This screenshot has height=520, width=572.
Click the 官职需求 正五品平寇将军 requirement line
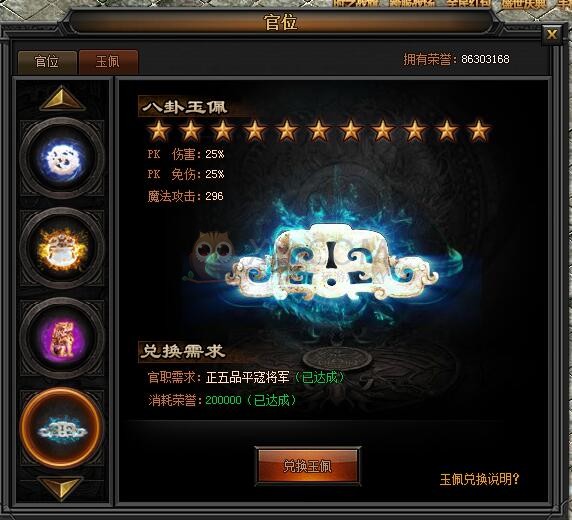246,377
